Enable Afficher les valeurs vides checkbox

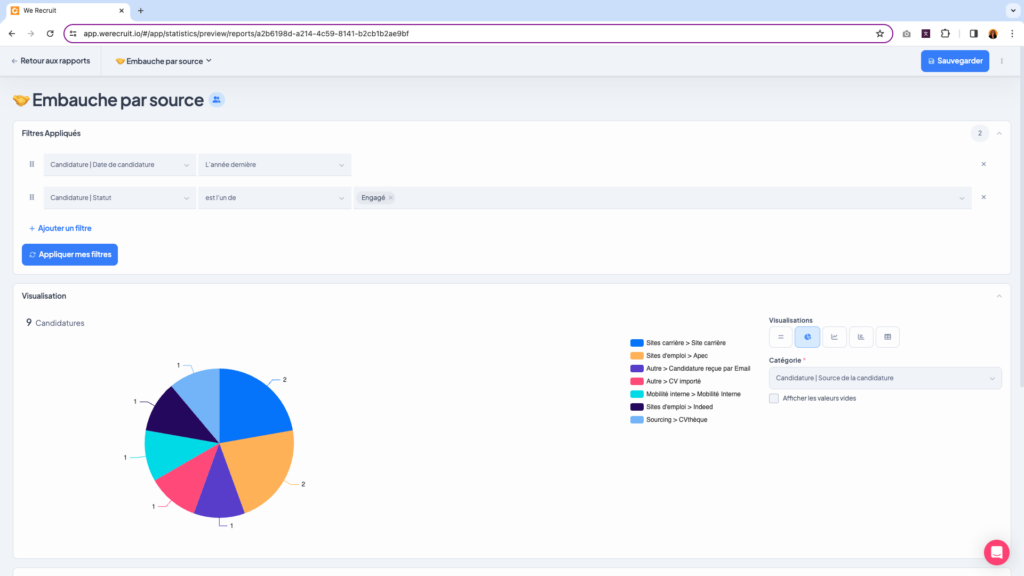coord(774,398)
